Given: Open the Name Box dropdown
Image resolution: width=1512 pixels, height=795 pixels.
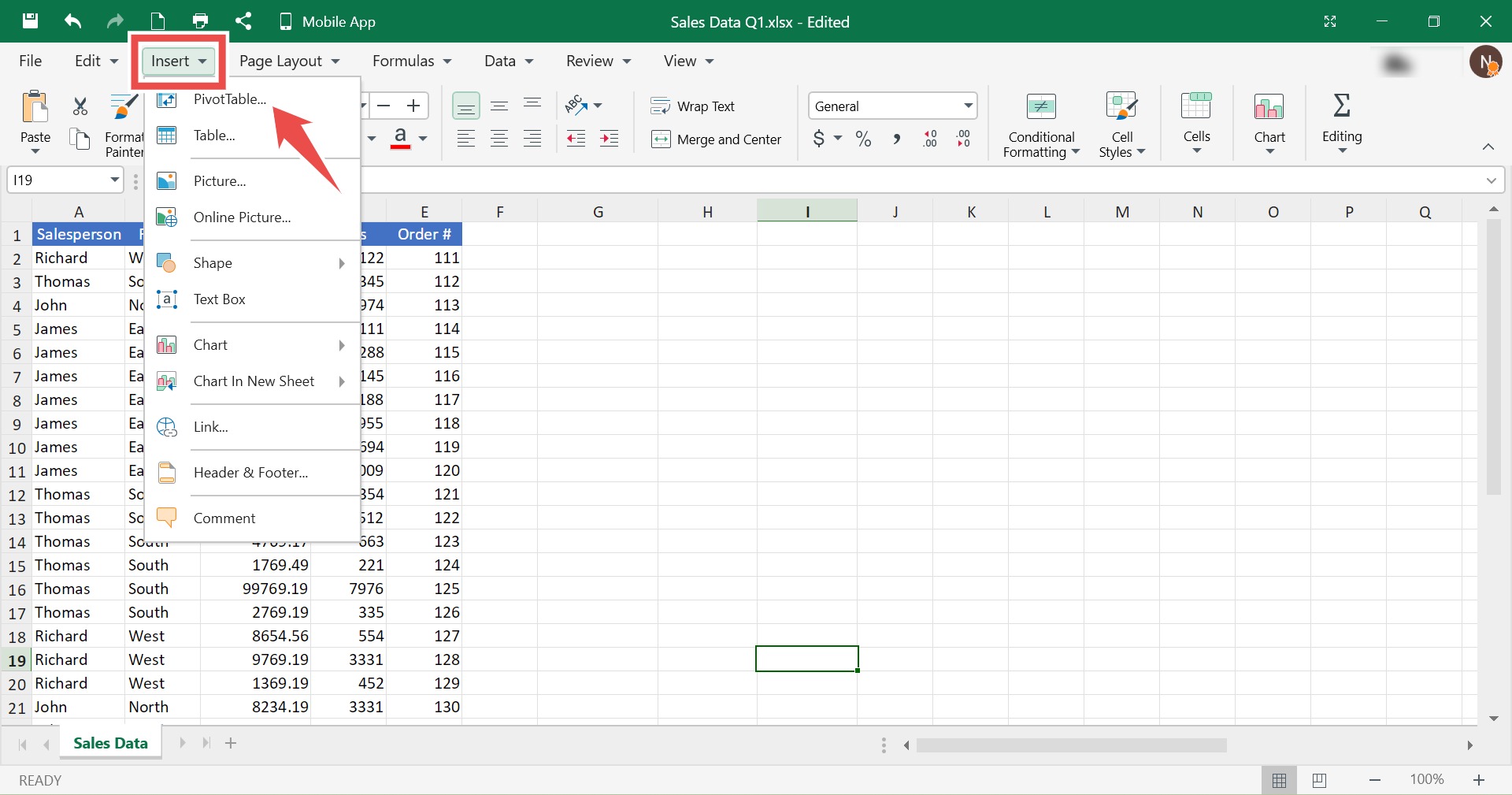Looking at the screenshot, I should point(113,180).
